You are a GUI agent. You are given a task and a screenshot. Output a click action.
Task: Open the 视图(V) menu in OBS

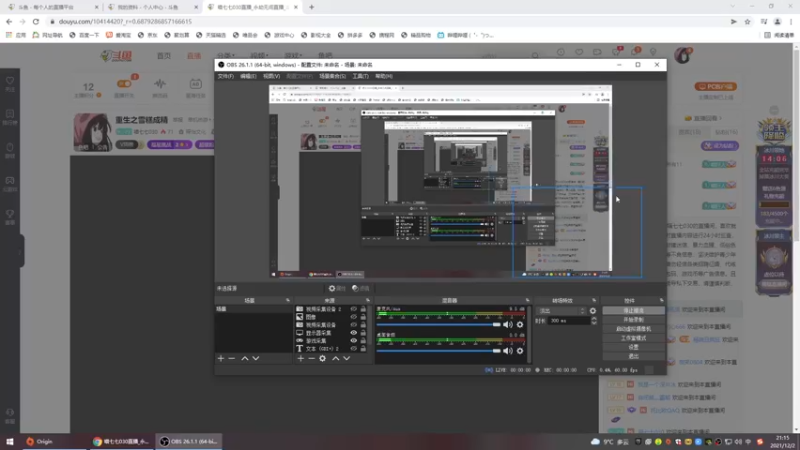[x=271, y=76]
